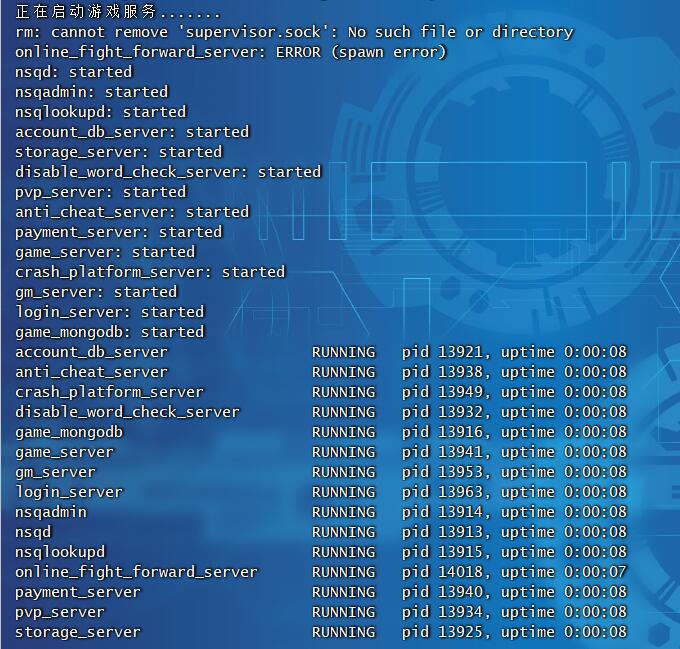Click the 'disable_word_check_server: started' line
This screenshot has height=649, width=680.
click(x=168, y=172)
